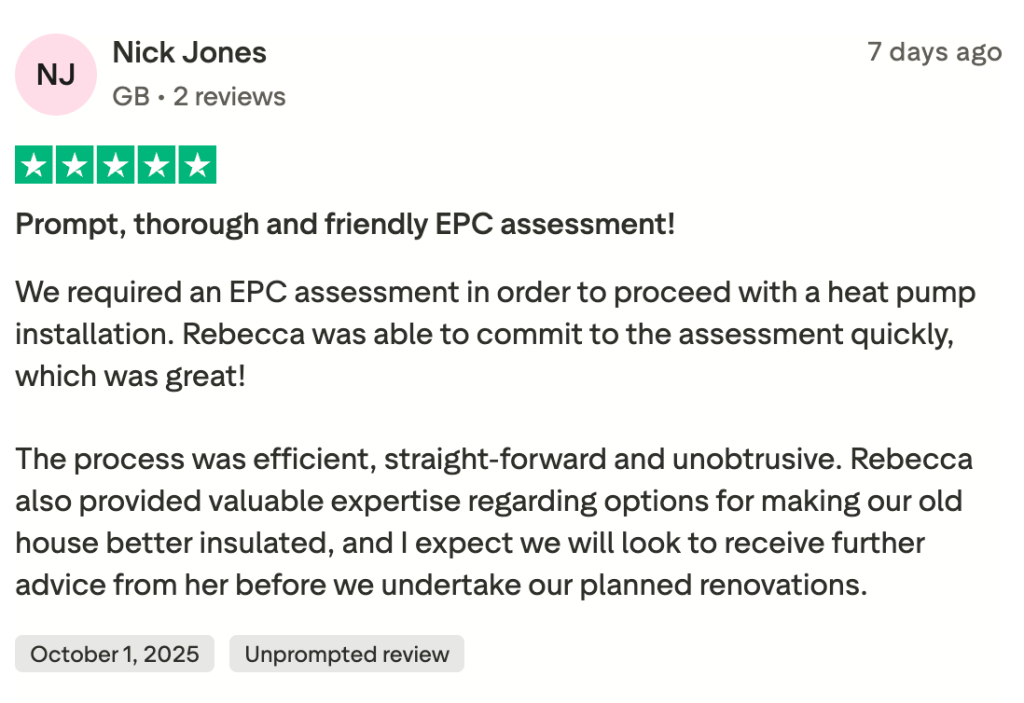Image resolution: width=1024 pixels, height=703 pixels.
Task: Click the "2 reviews" count
Action: click(229, 97)
